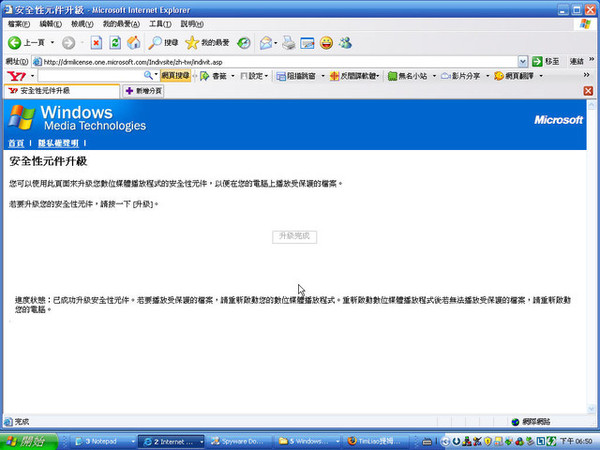Viewport: 600px width, 450px height.
Task: Click the yellow smiley face toolbar icon
Action: [x=326, y=43]
